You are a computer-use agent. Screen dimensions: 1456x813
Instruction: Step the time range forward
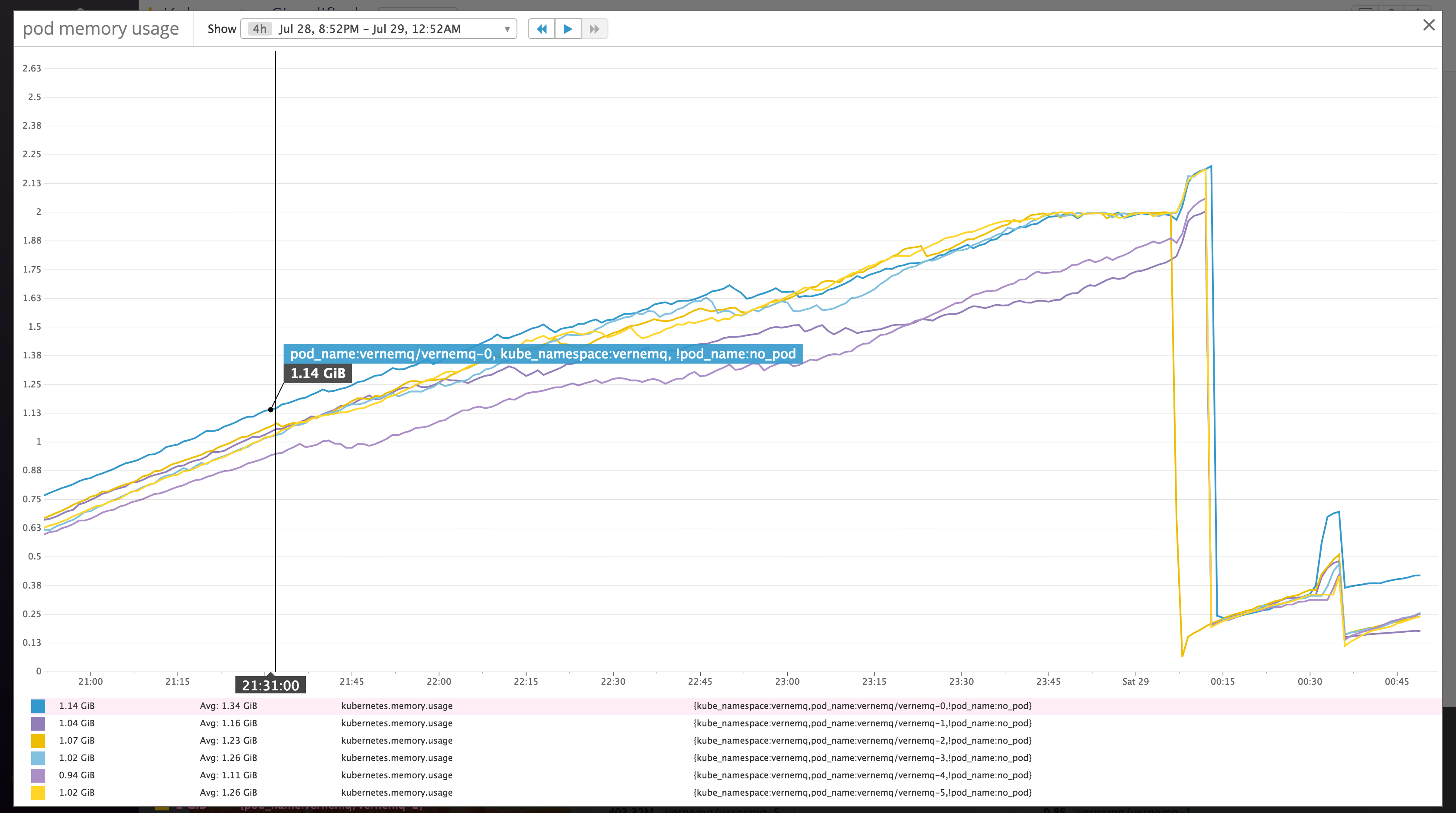pos(595,29)
